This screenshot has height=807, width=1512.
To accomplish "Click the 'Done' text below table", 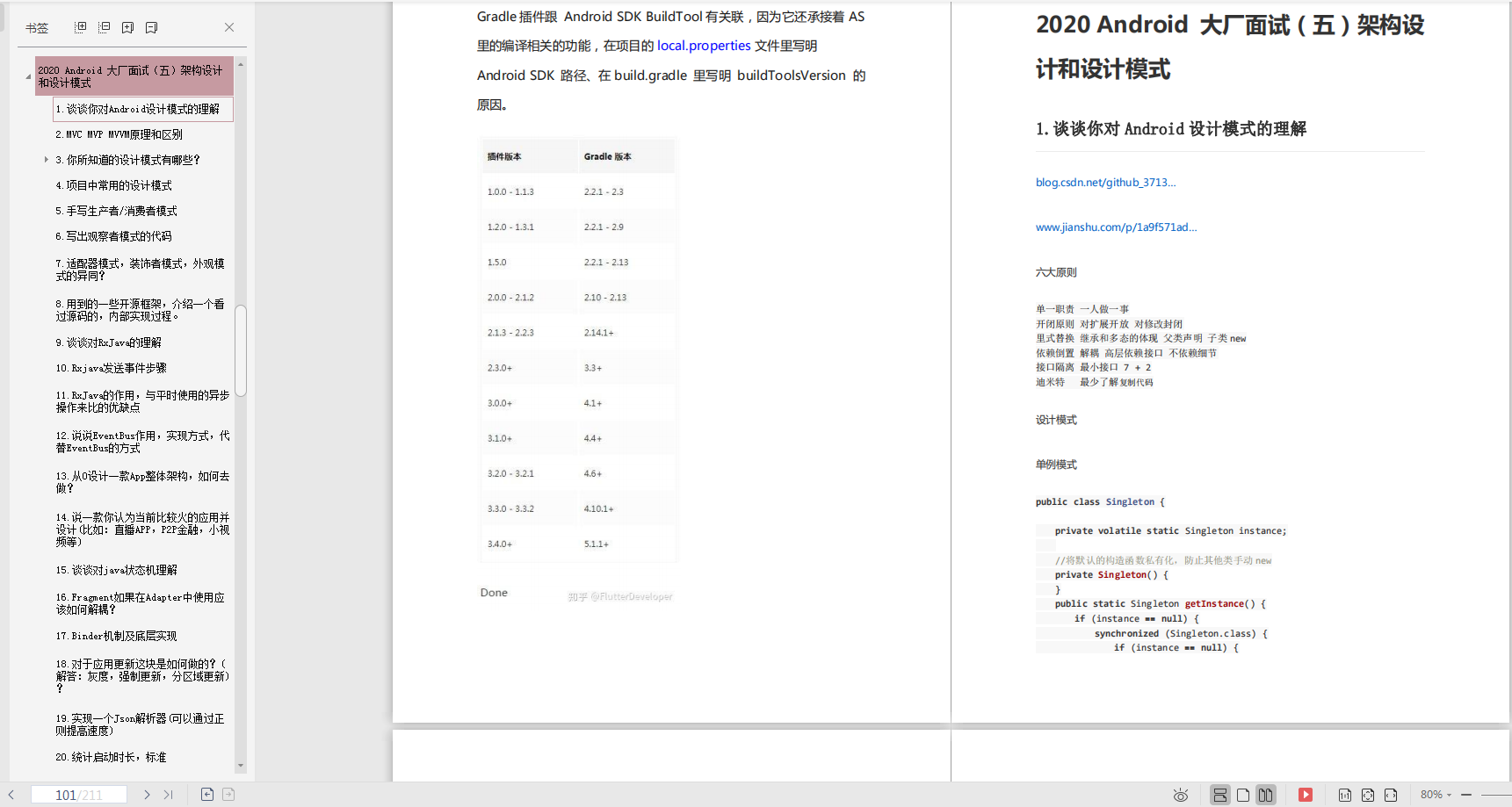I will point(494,593).
